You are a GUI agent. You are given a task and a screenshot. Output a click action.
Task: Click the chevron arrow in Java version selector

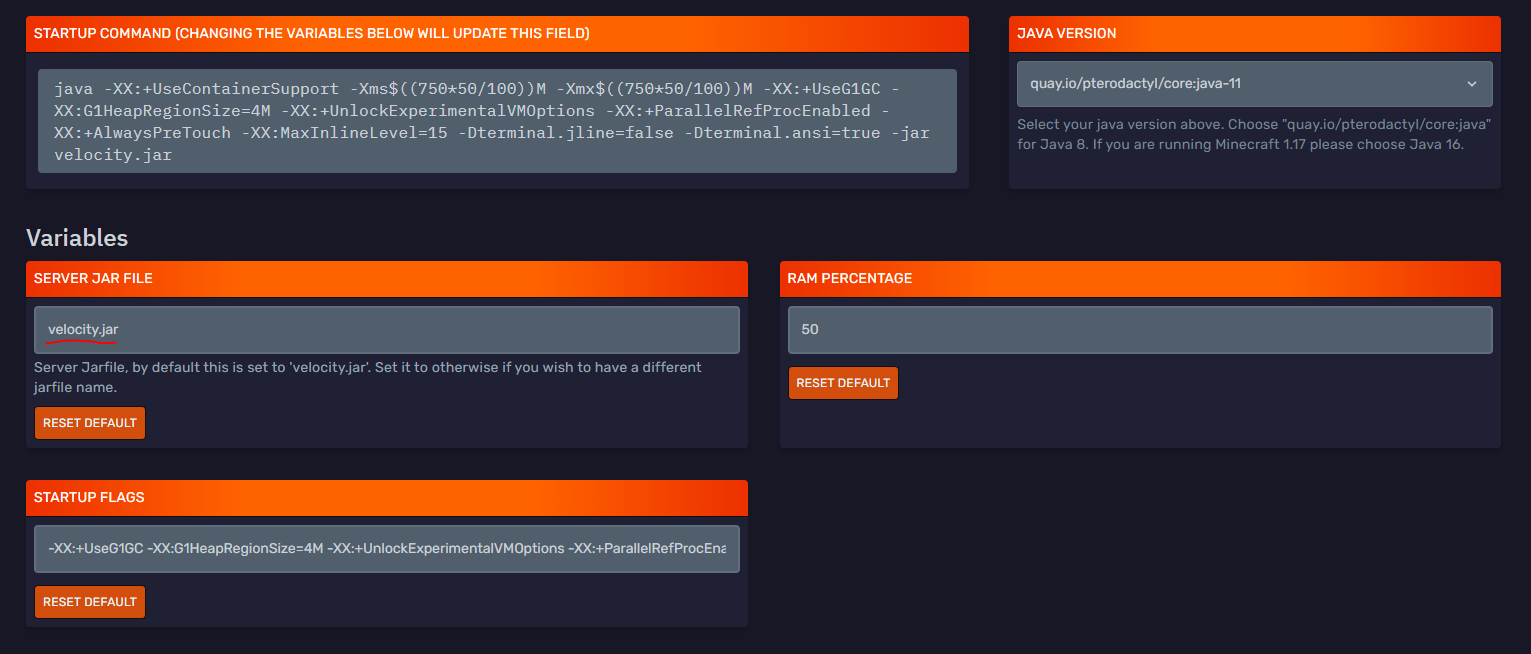tap(1471, 84)
